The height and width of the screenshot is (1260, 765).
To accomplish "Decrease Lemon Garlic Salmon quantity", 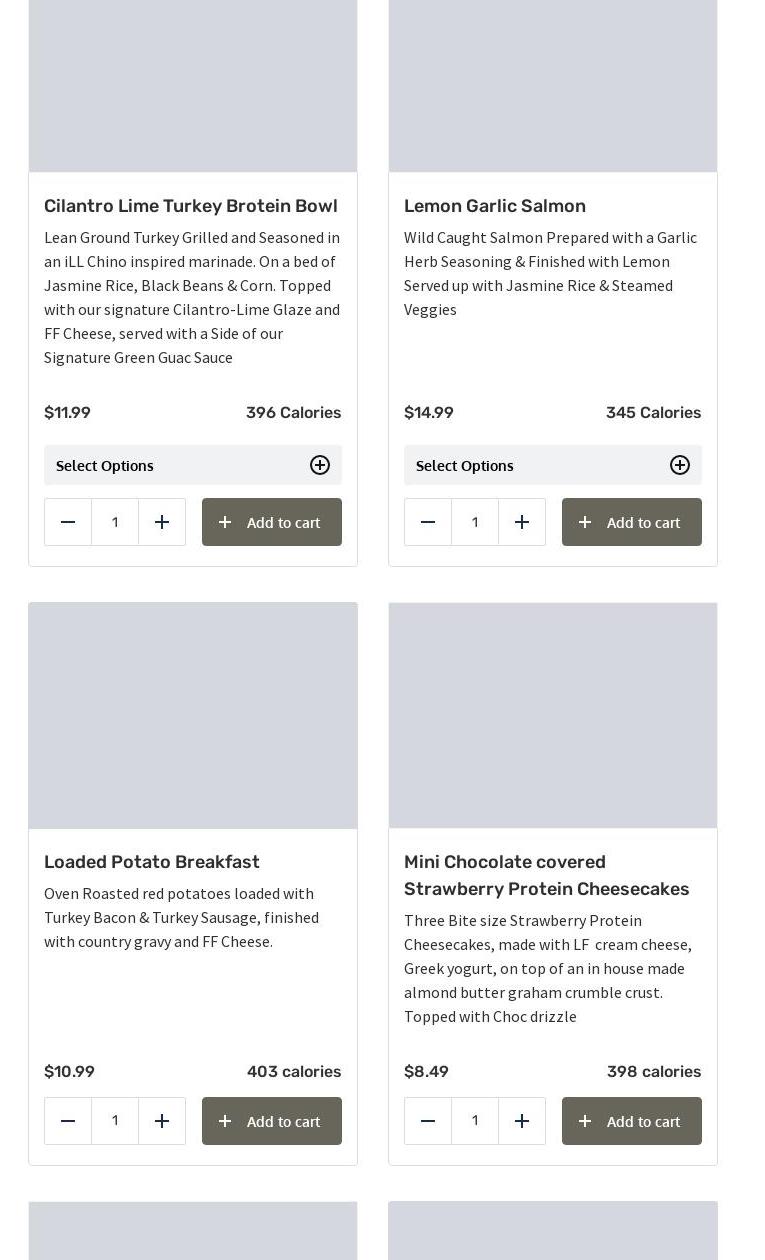I will click(x=428, y=522).
